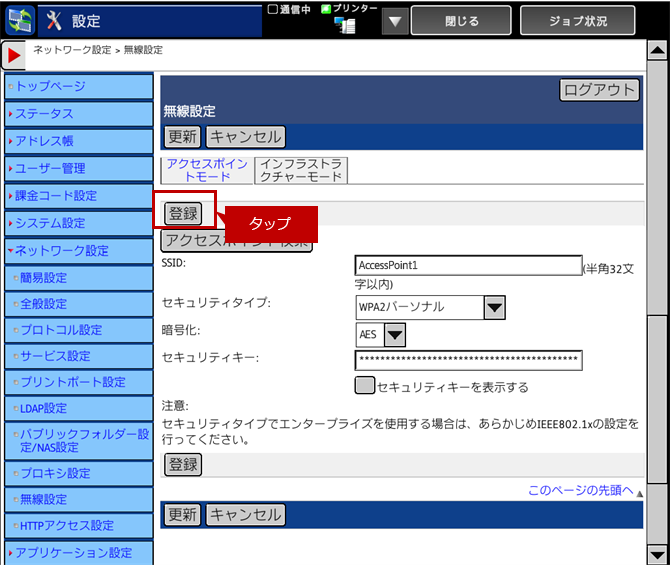This screenshot has width=670, height=565.
Task: Click the red play arrow beside breadcrumb
Action: [x=15, y=57]
